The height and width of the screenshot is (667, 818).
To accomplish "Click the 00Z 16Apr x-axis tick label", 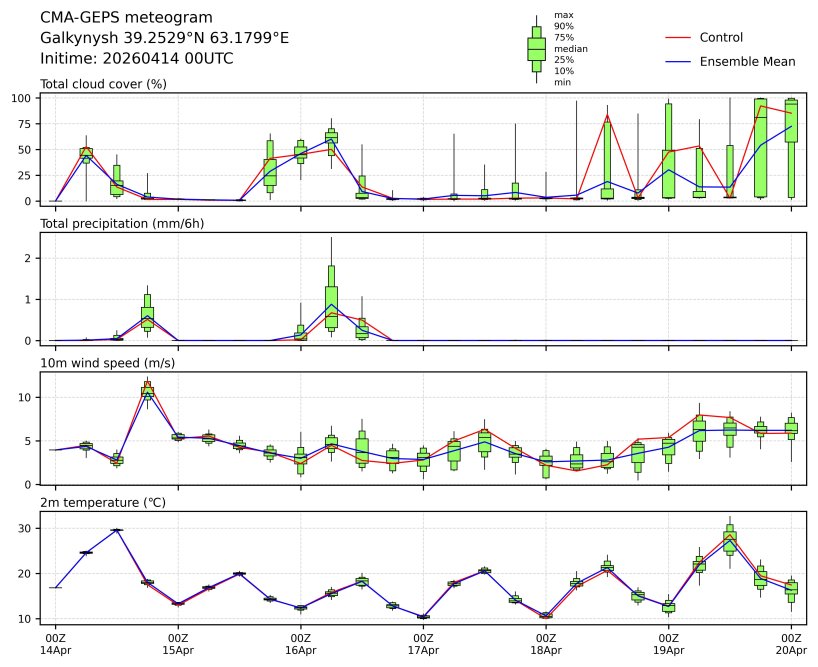I will pos(301,643).
